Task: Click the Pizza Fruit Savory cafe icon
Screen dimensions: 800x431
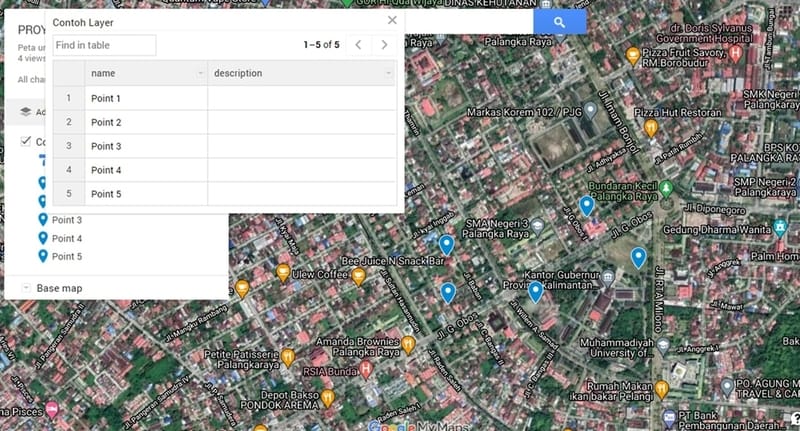Action: tap(633, 56)
